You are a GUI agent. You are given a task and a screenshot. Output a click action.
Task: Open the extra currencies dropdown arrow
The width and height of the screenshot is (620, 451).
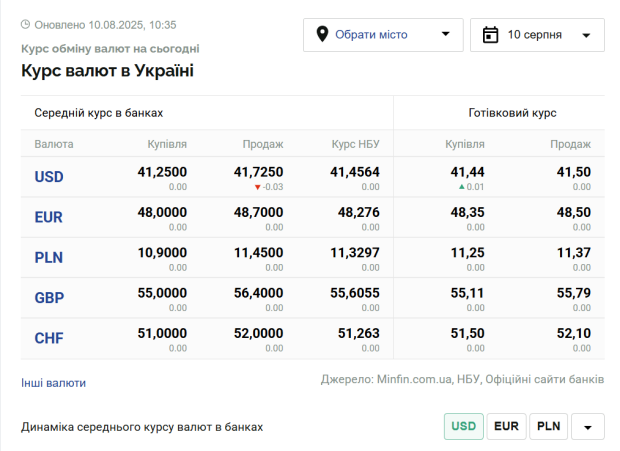(588, 426)
